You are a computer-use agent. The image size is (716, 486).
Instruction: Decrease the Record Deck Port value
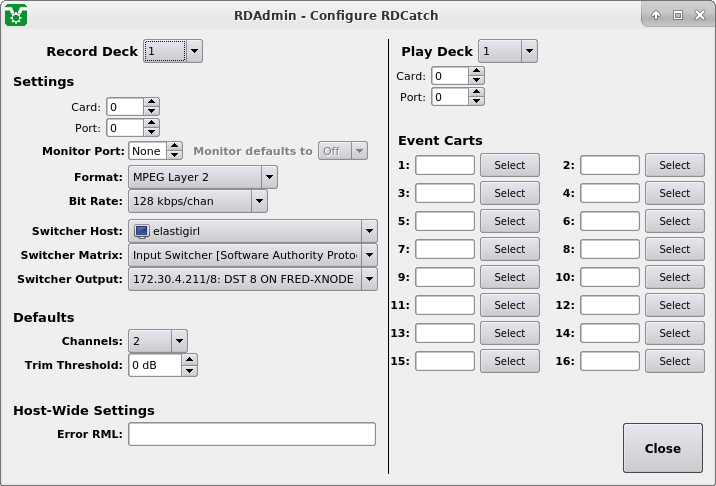tap(151, 133)
